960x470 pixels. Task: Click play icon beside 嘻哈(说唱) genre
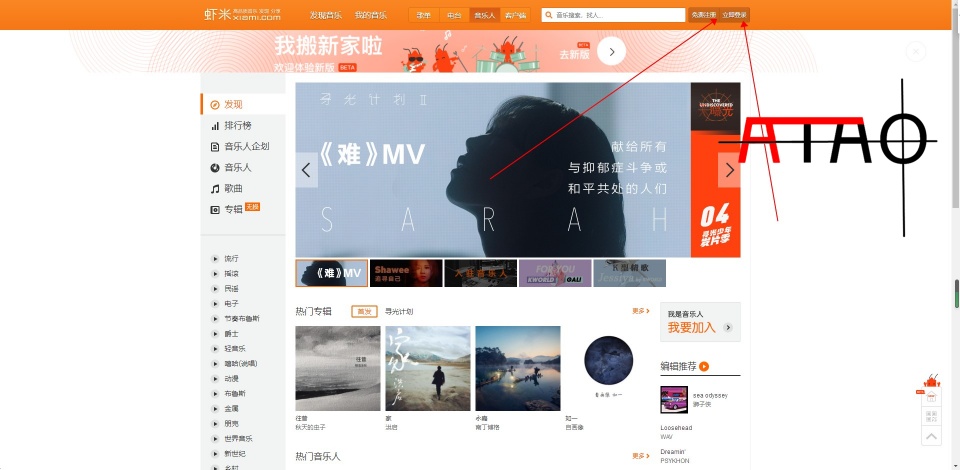(215, 364)
